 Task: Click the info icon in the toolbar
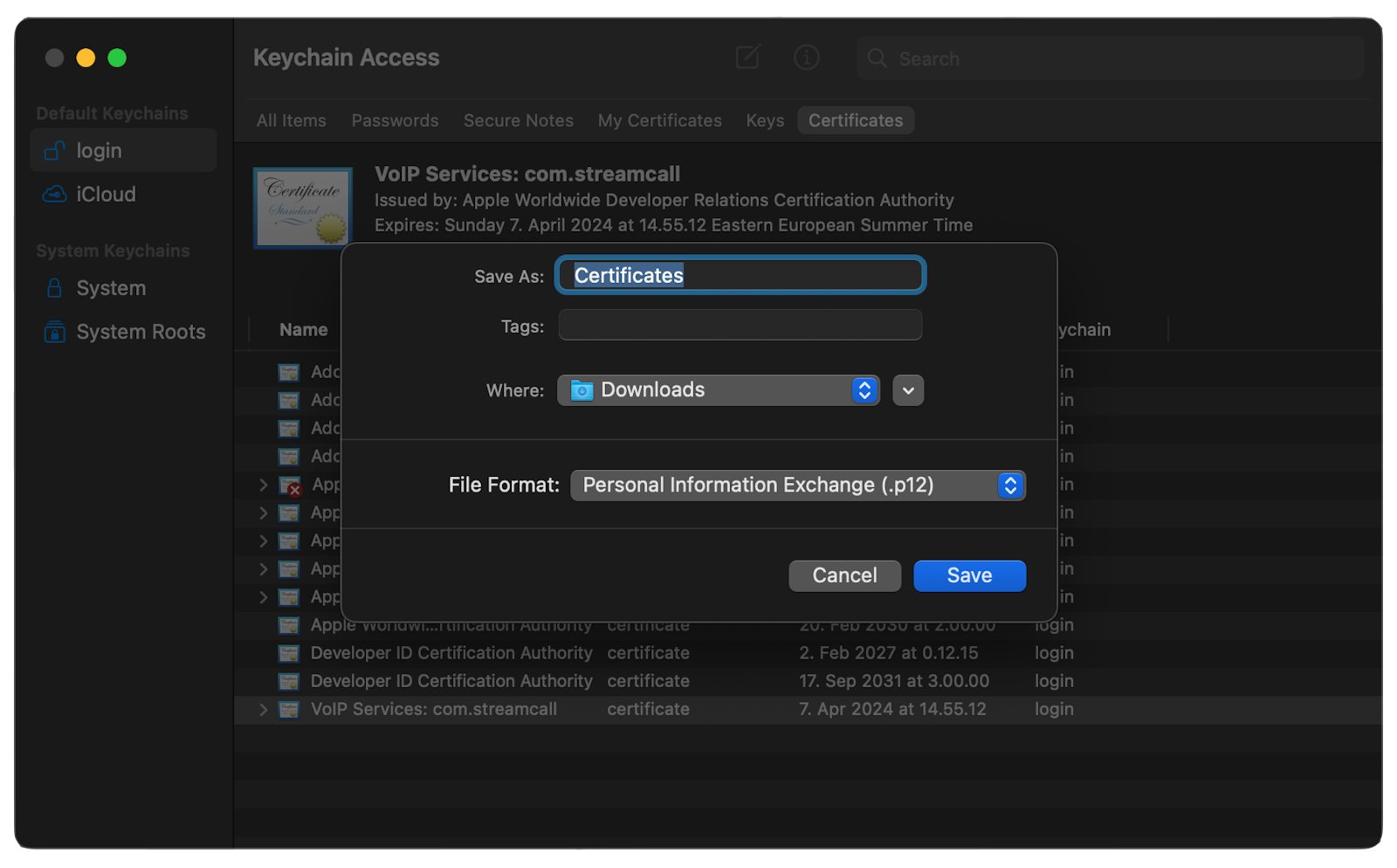[x=806, y=58]
